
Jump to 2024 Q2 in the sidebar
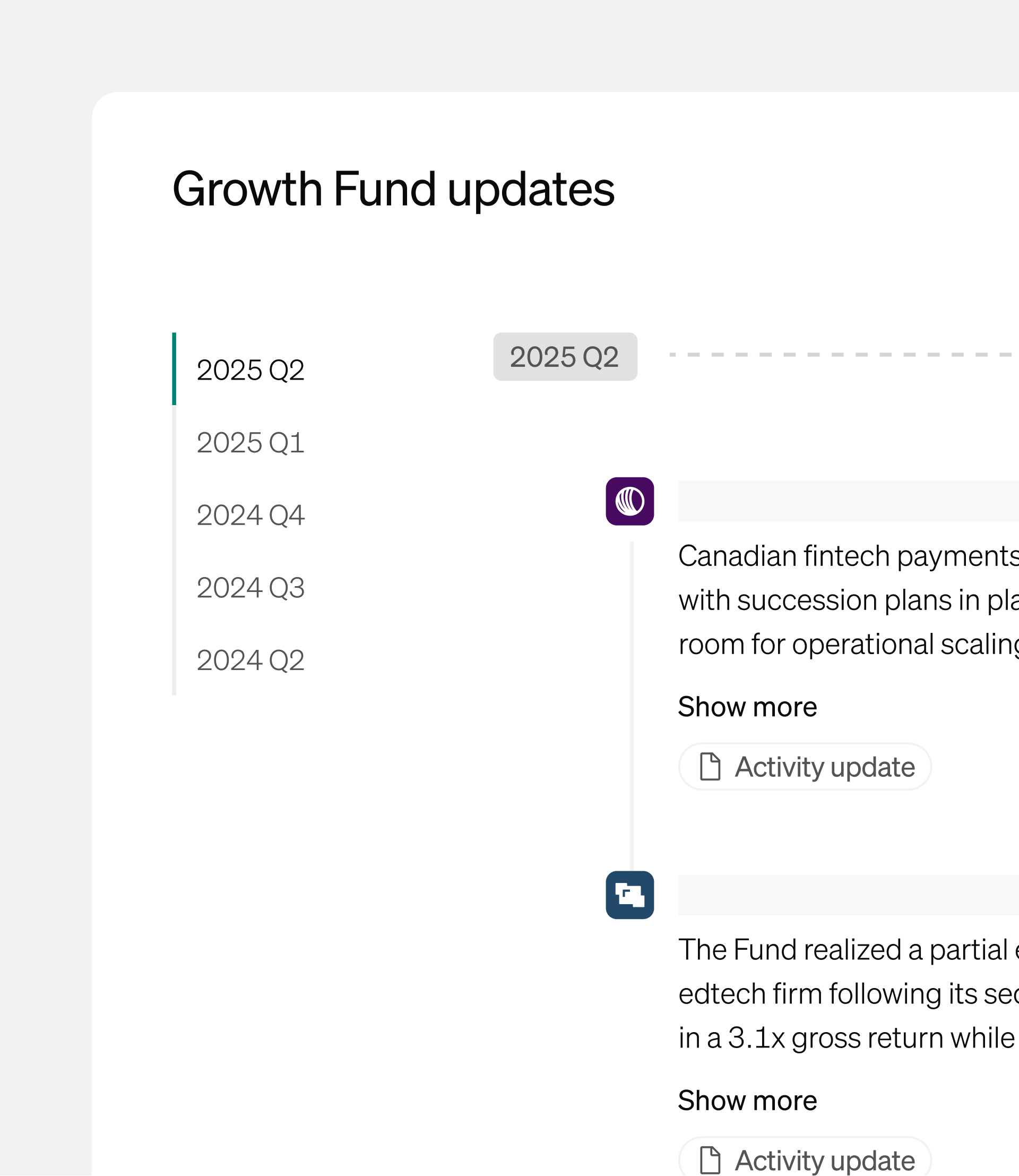[250, 660]
